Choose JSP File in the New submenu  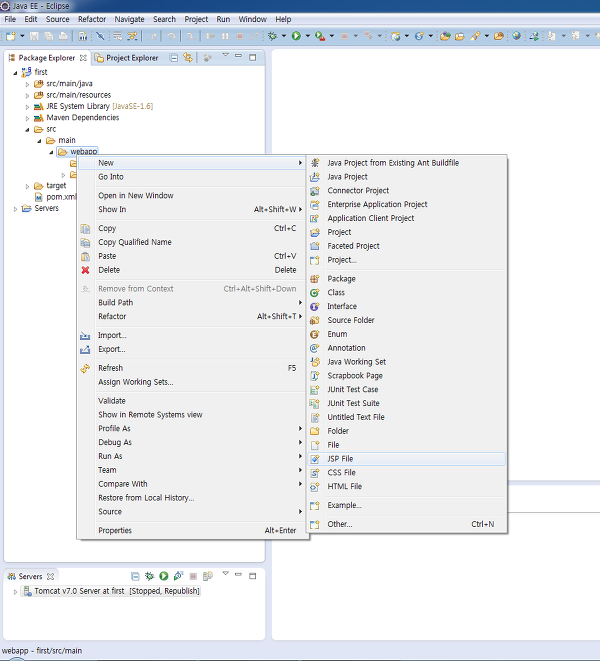[407, 459]
